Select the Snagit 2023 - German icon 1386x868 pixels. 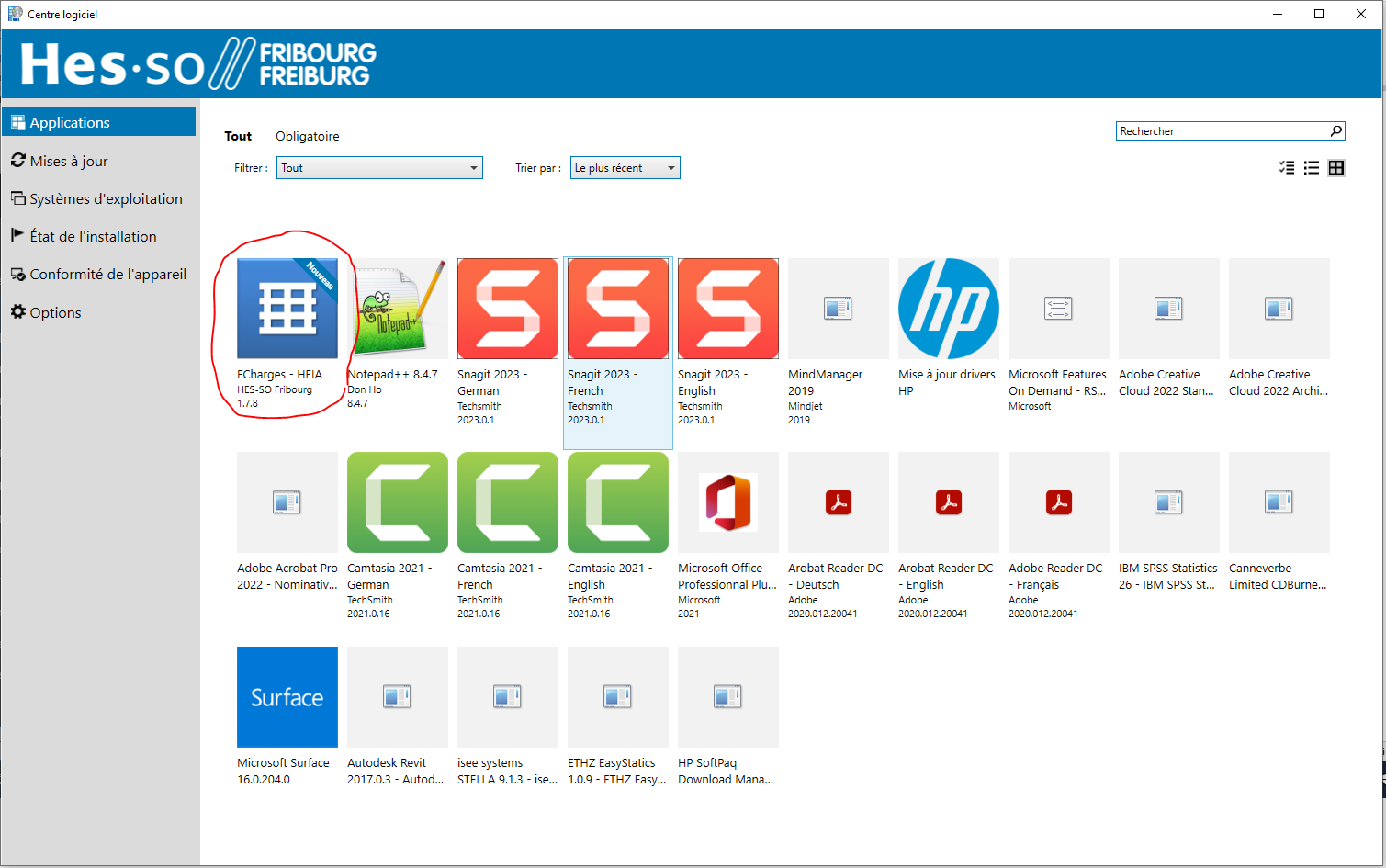point(508,309)
